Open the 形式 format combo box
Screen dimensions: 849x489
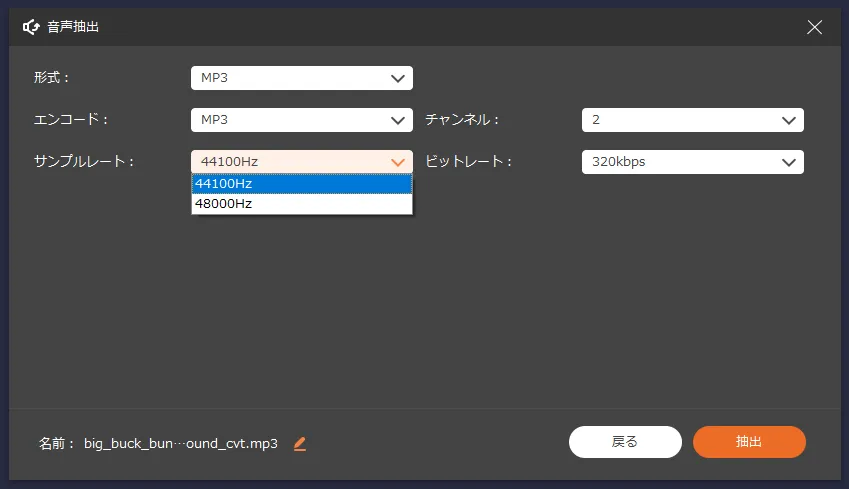coord(290,78)
